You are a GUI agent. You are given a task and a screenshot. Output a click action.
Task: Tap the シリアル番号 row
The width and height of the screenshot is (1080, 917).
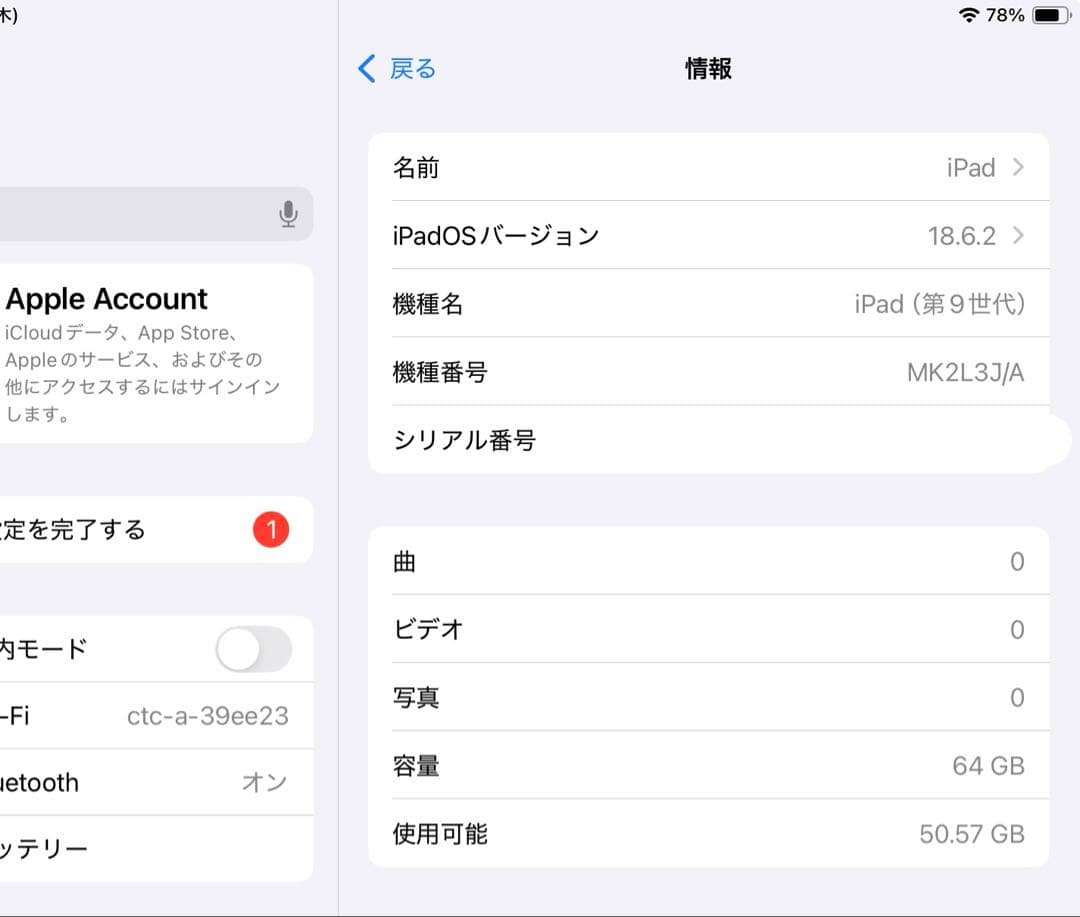point(700,440)
